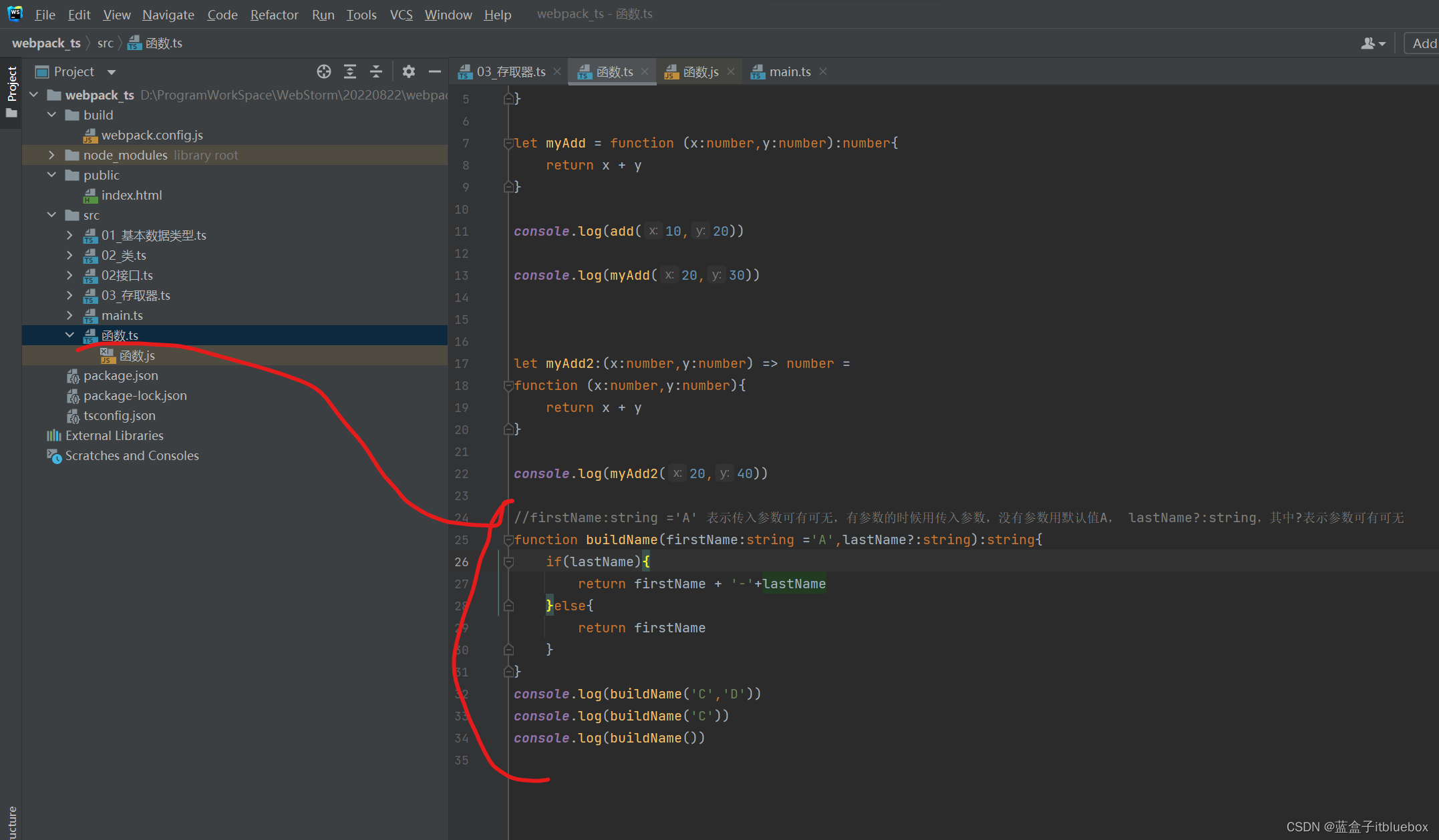Open the Run menu
The image size is (1439, 840).
(x=323, y=15)
